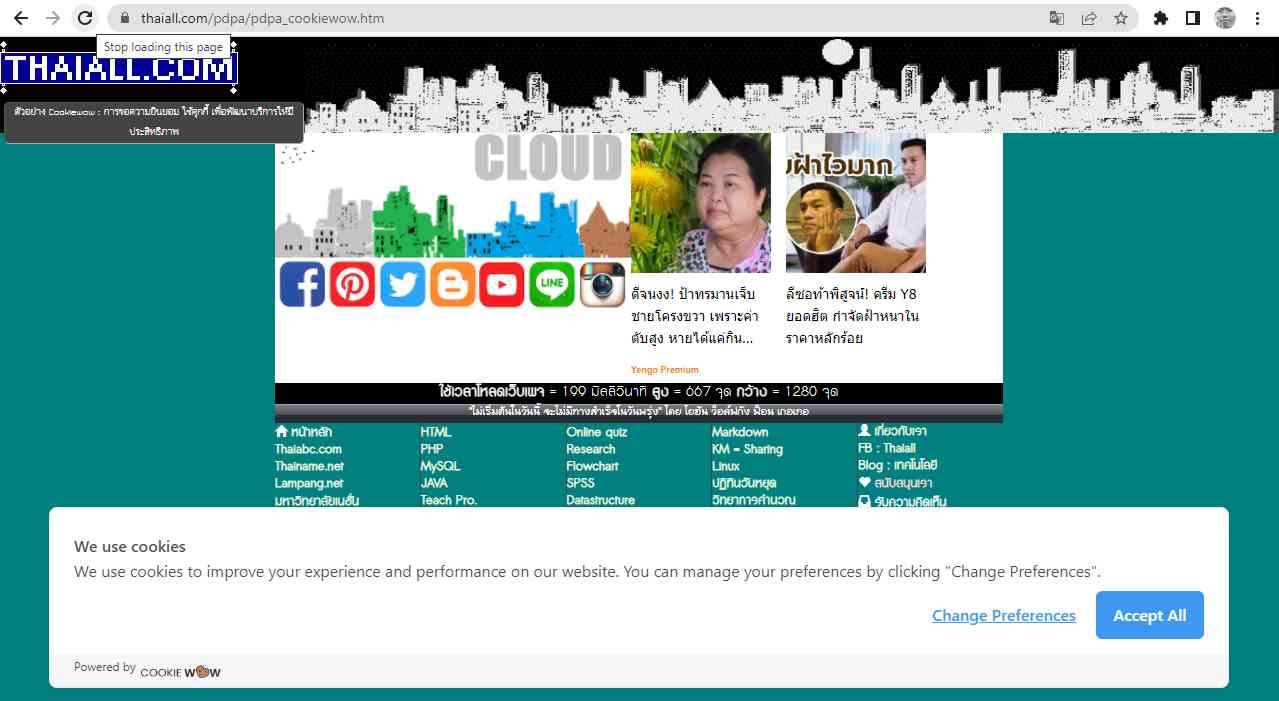Open Chrome three-dot menu

pos(1257,18)
